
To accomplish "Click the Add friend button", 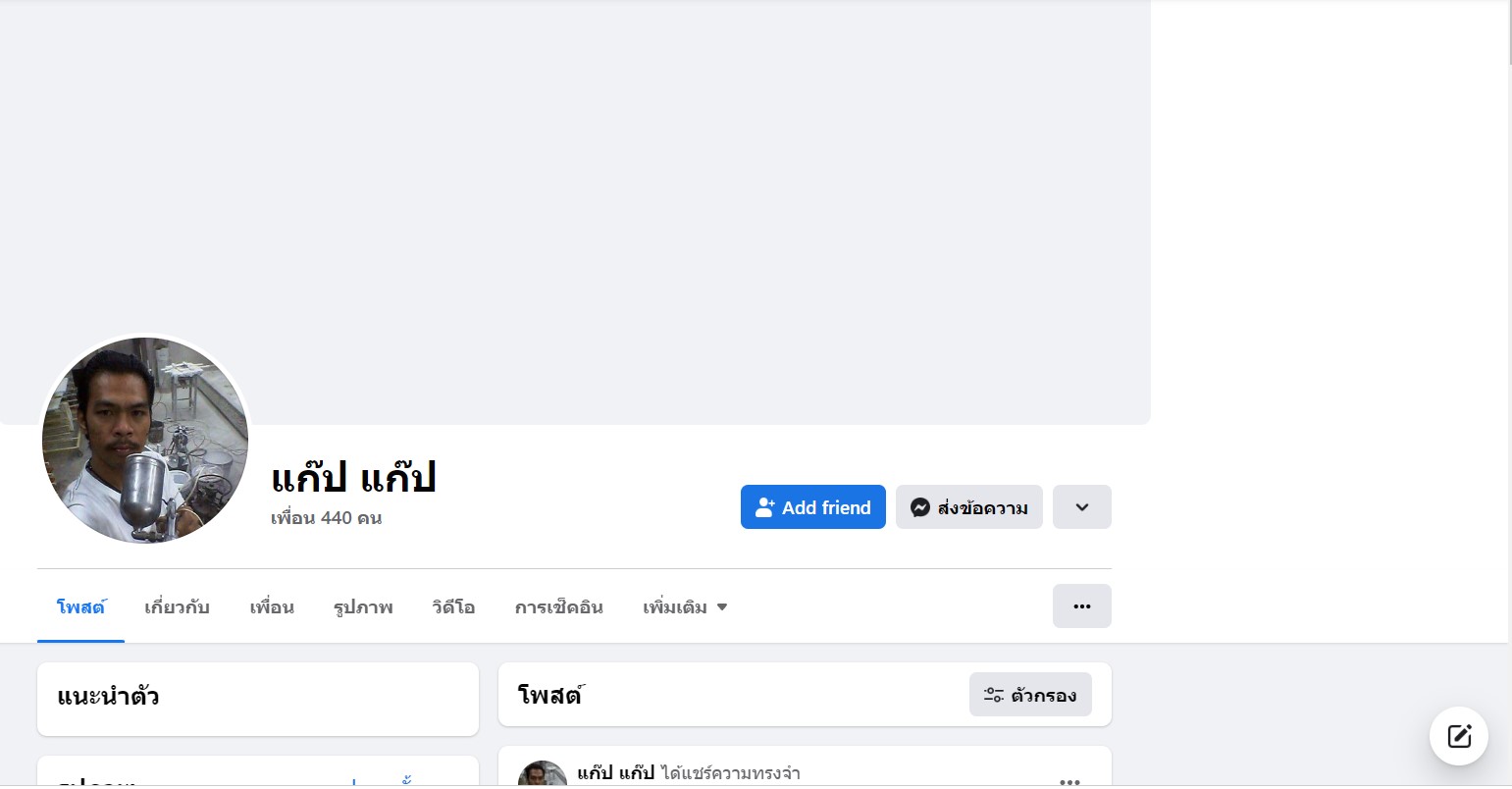I will coord(812,507).
